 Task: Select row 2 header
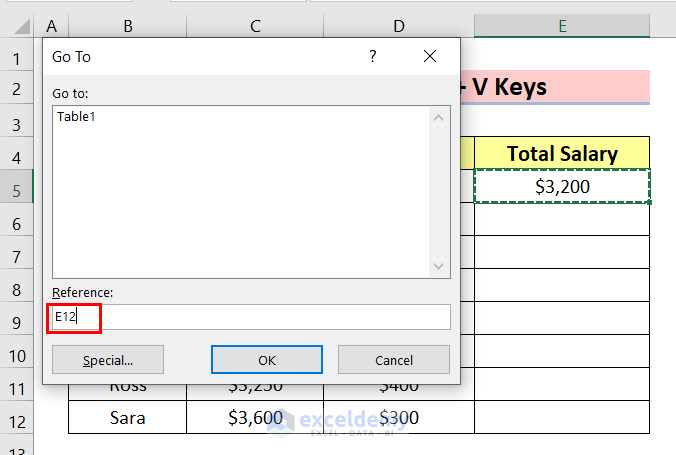click(16, 88)
